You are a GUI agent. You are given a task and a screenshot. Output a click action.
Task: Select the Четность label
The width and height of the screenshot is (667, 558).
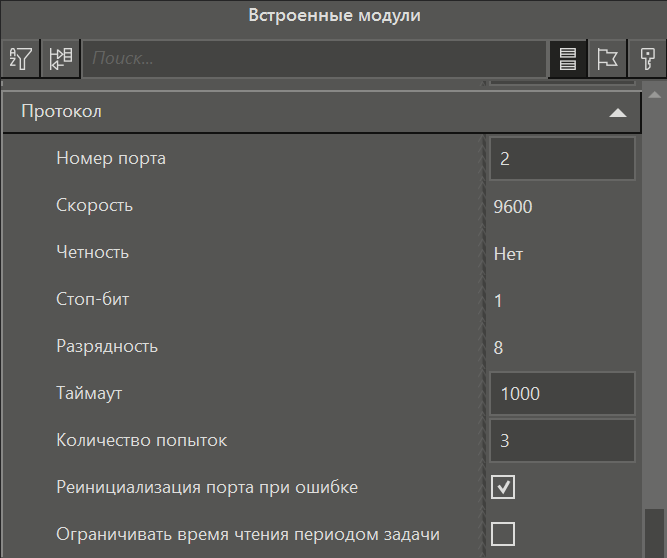point(92,252)
